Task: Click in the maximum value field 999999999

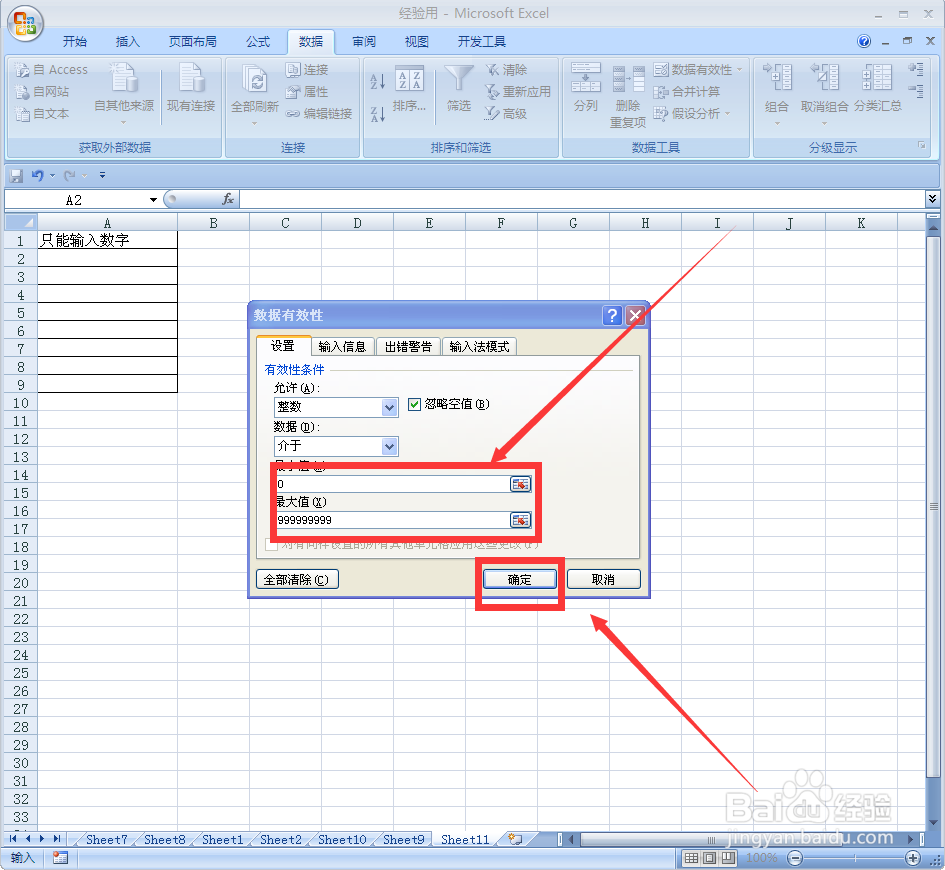Action: pos(392,520)
